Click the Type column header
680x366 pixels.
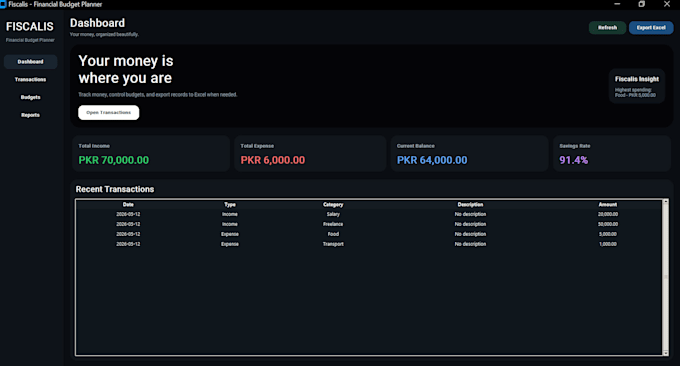[x=230, y=204]
